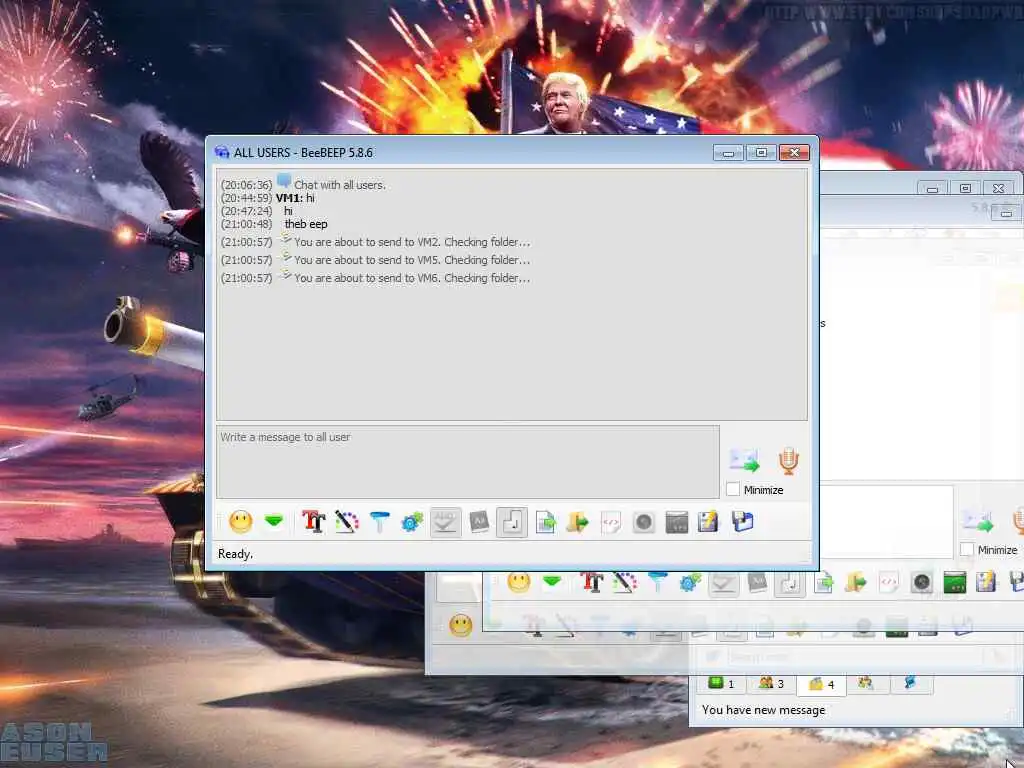Click the 'theb eep' chat message
1024x768 pixels.
coord(306,224)
